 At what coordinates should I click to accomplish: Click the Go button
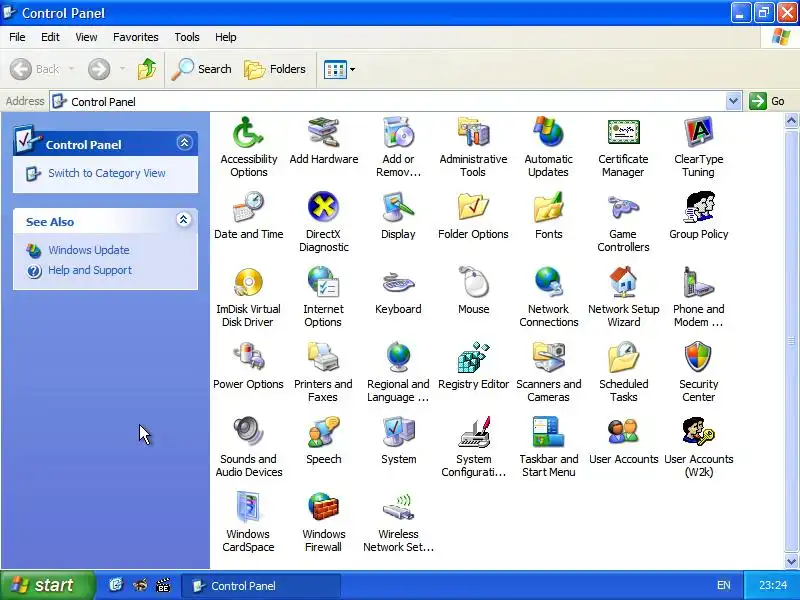pos(768,101)
